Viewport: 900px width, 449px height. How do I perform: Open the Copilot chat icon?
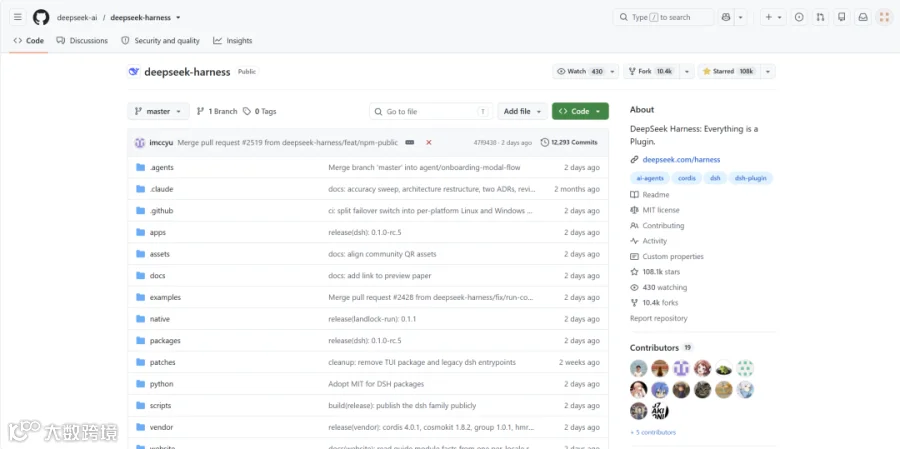[726, 17]
